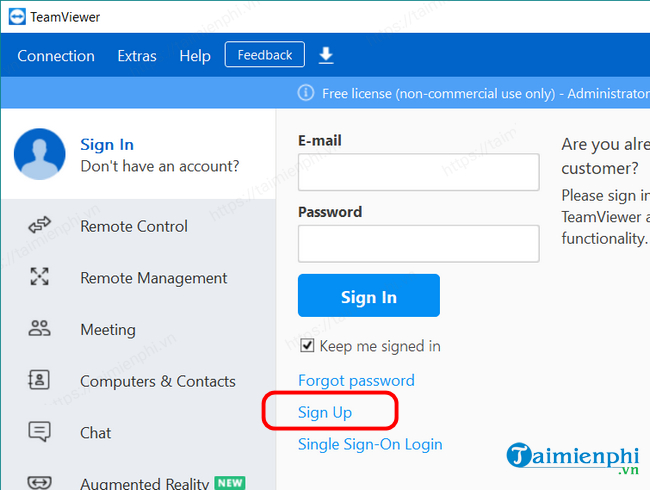
Task: Click the download update arrow icon
Action: 326,55
